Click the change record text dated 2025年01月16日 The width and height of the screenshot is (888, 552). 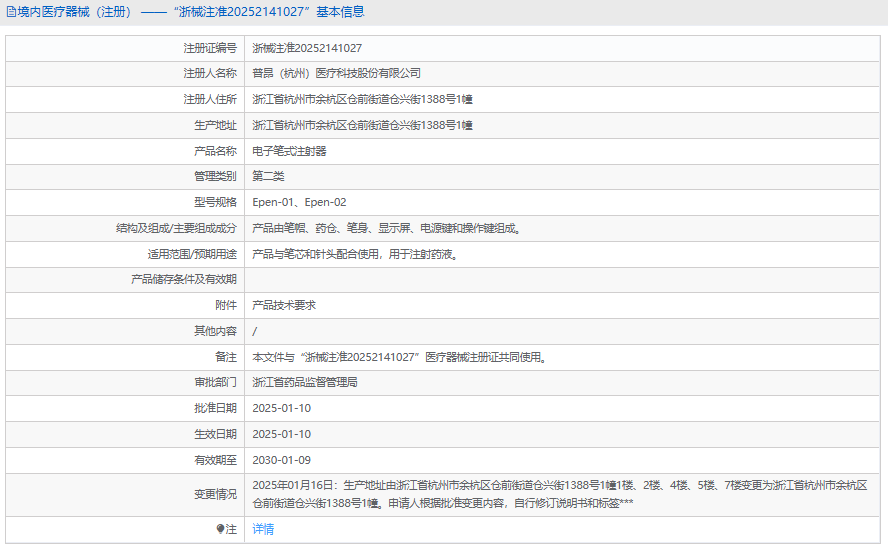[560, 494]
